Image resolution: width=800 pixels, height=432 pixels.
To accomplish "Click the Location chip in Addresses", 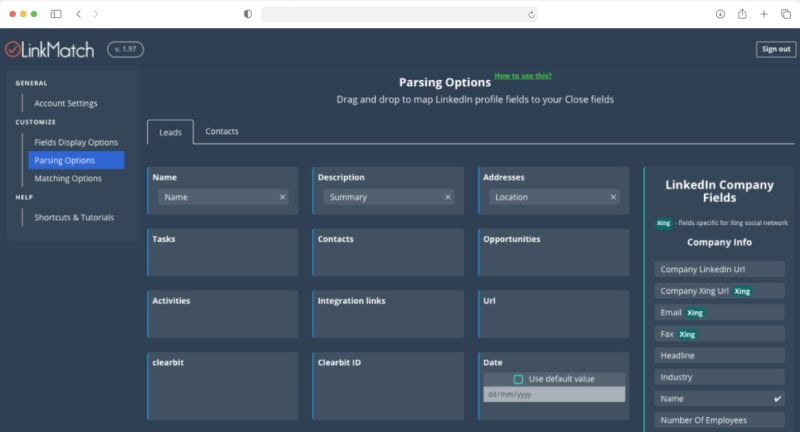I will [554, 197].
